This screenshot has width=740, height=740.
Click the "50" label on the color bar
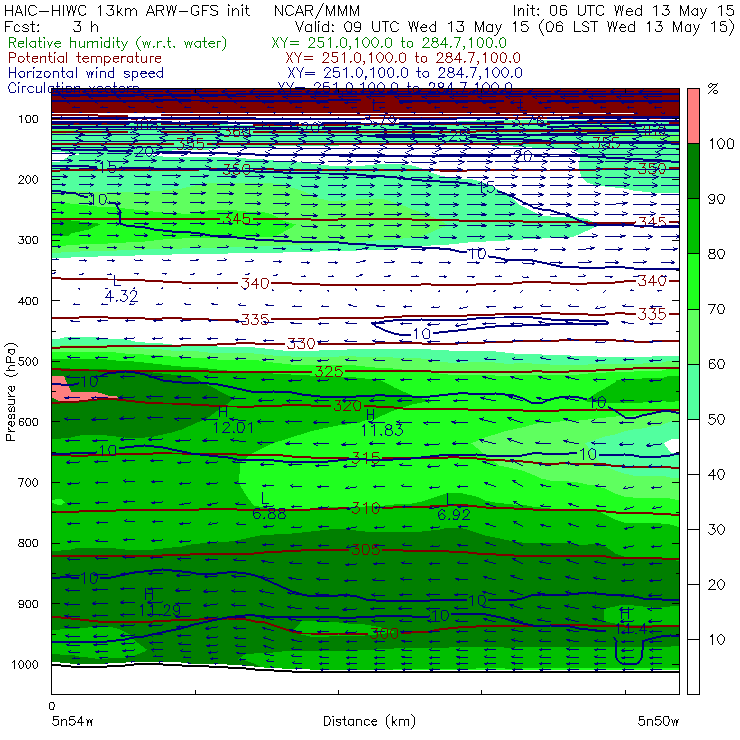[716, 420]
